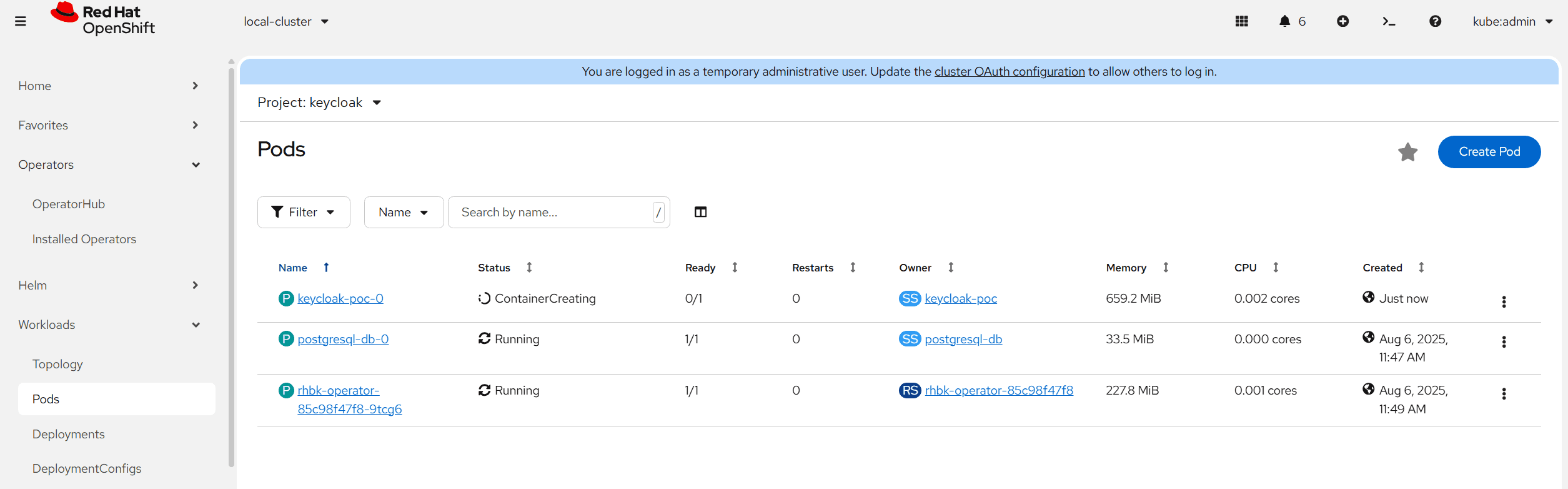Open notifications bell
This screenshot has width=1568, height=489.
1292,21
